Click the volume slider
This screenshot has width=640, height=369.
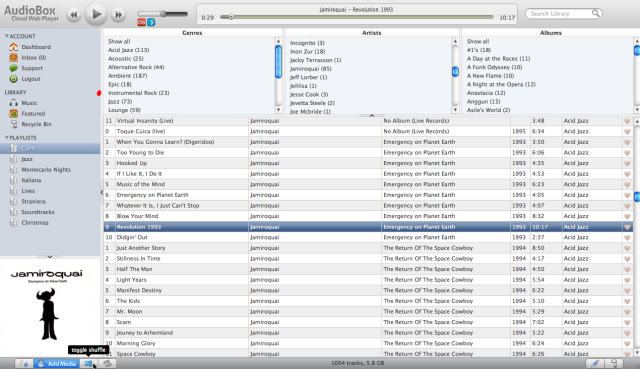click(x=162, y=14)
